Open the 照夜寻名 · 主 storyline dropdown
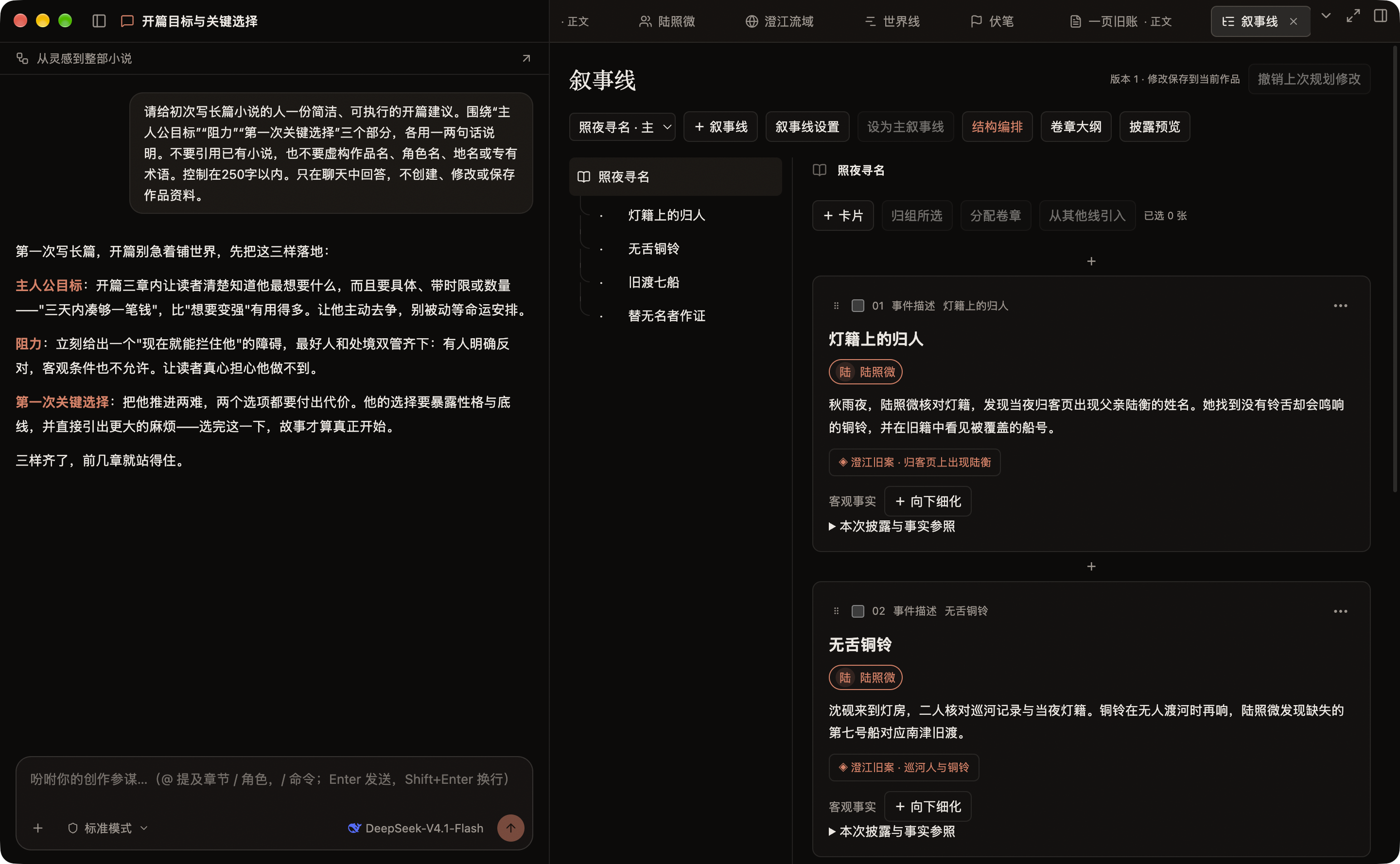1400x864 pixels. tap(623, 127)
